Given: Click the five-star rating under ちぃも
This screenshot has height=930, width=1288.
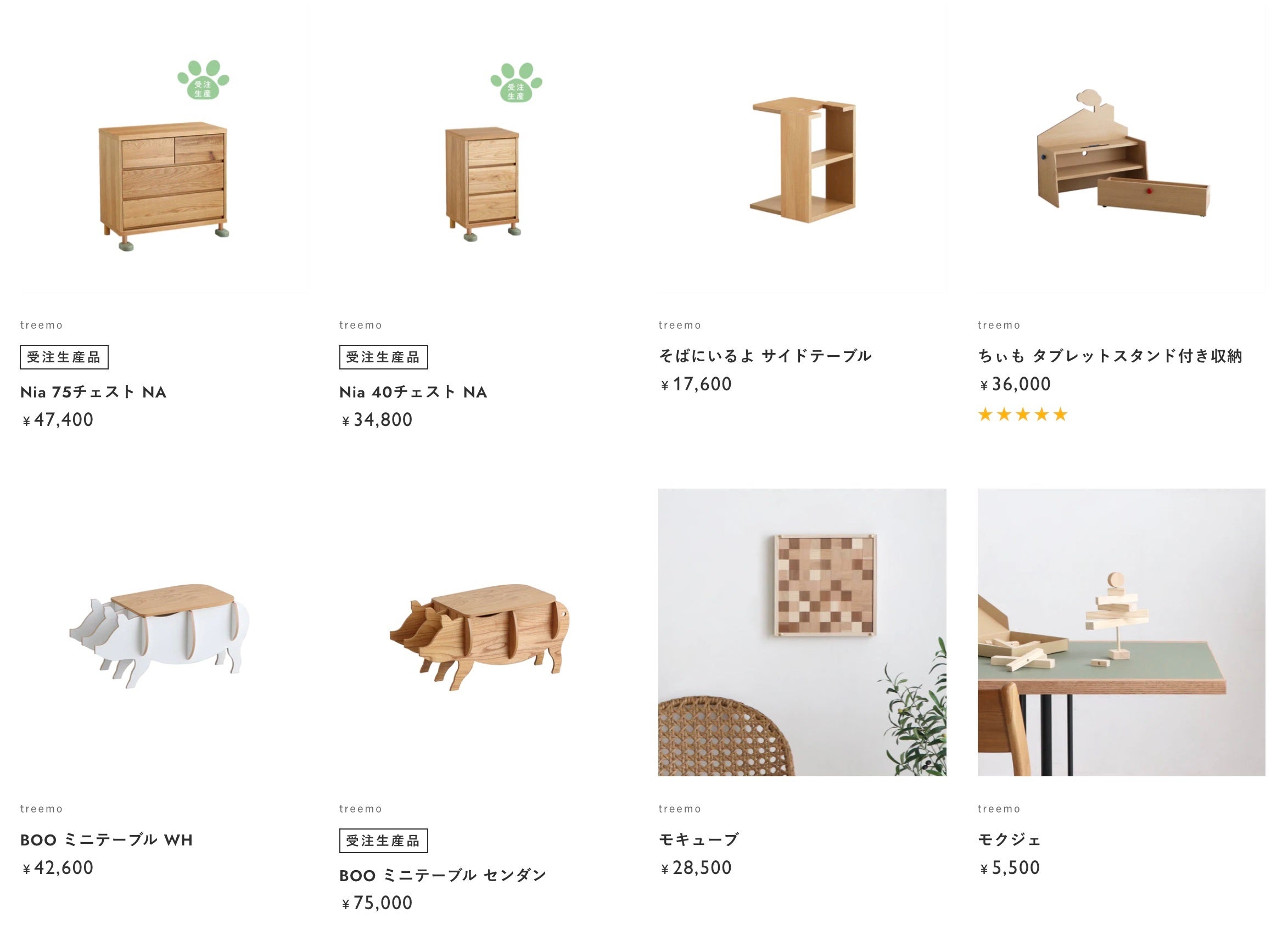Looking at the screenshot, I should [1022, 414].
